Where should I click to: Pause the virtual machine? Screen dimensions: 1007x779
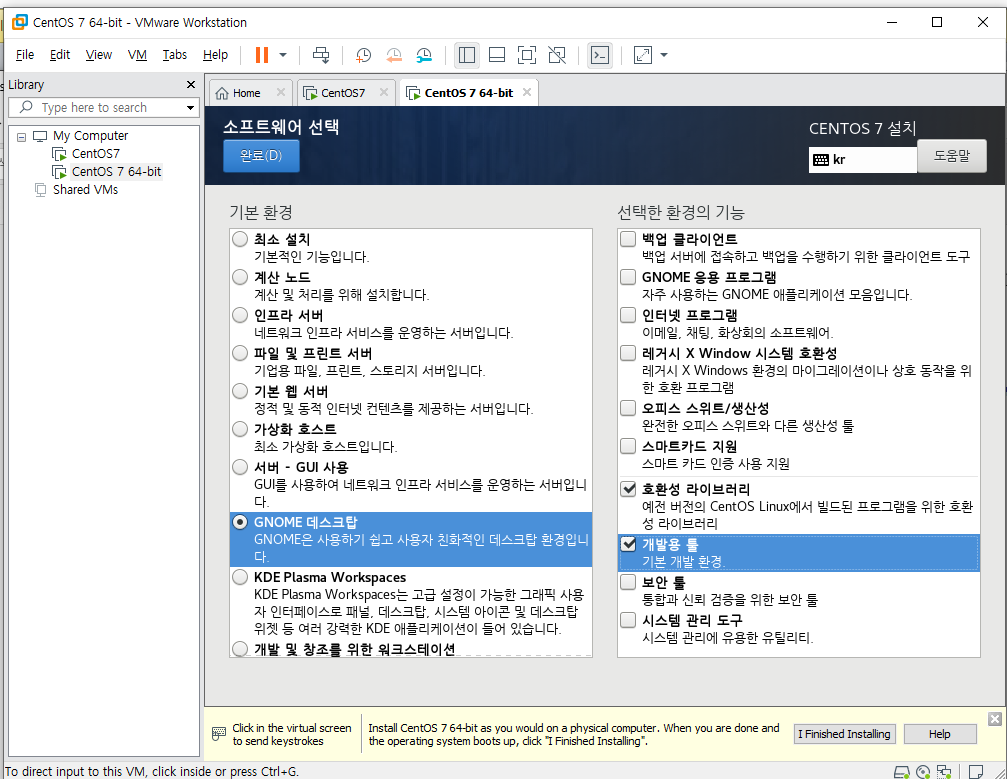pos(261,55)
